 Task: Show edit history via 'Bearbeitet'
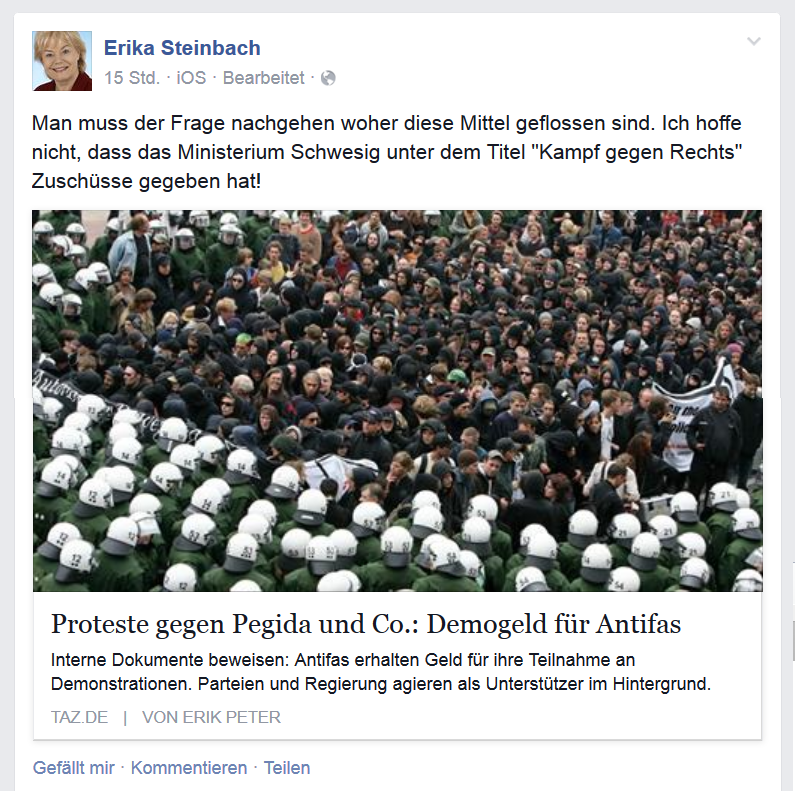coord(264,78)
